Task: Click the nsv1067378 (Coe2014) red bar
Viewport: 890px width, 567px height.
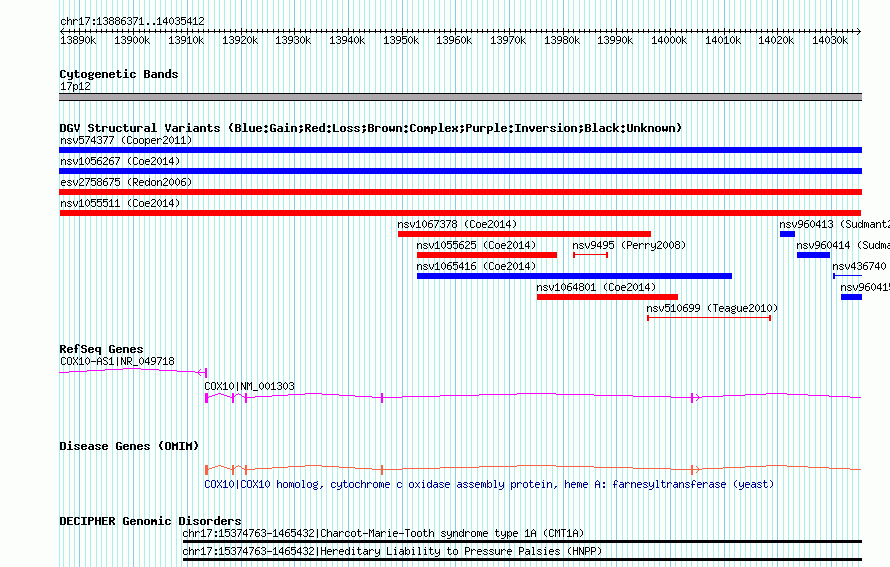Action: 524,234
